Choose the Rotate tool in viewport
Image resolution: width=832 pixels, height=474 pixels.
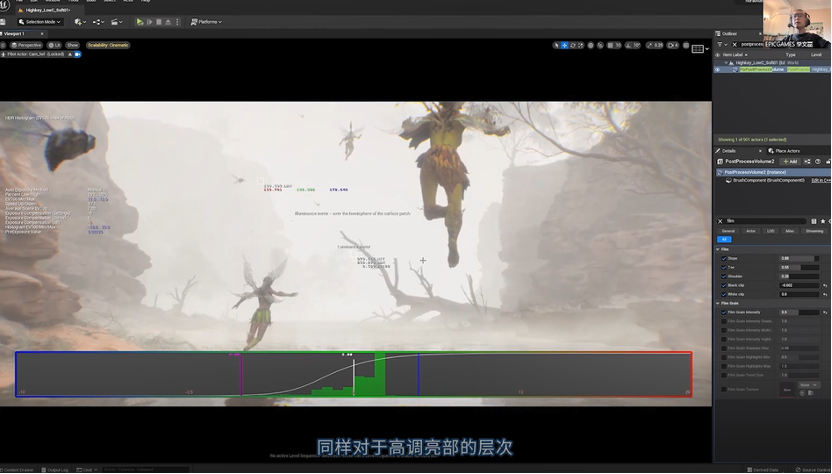click(573, 46)
